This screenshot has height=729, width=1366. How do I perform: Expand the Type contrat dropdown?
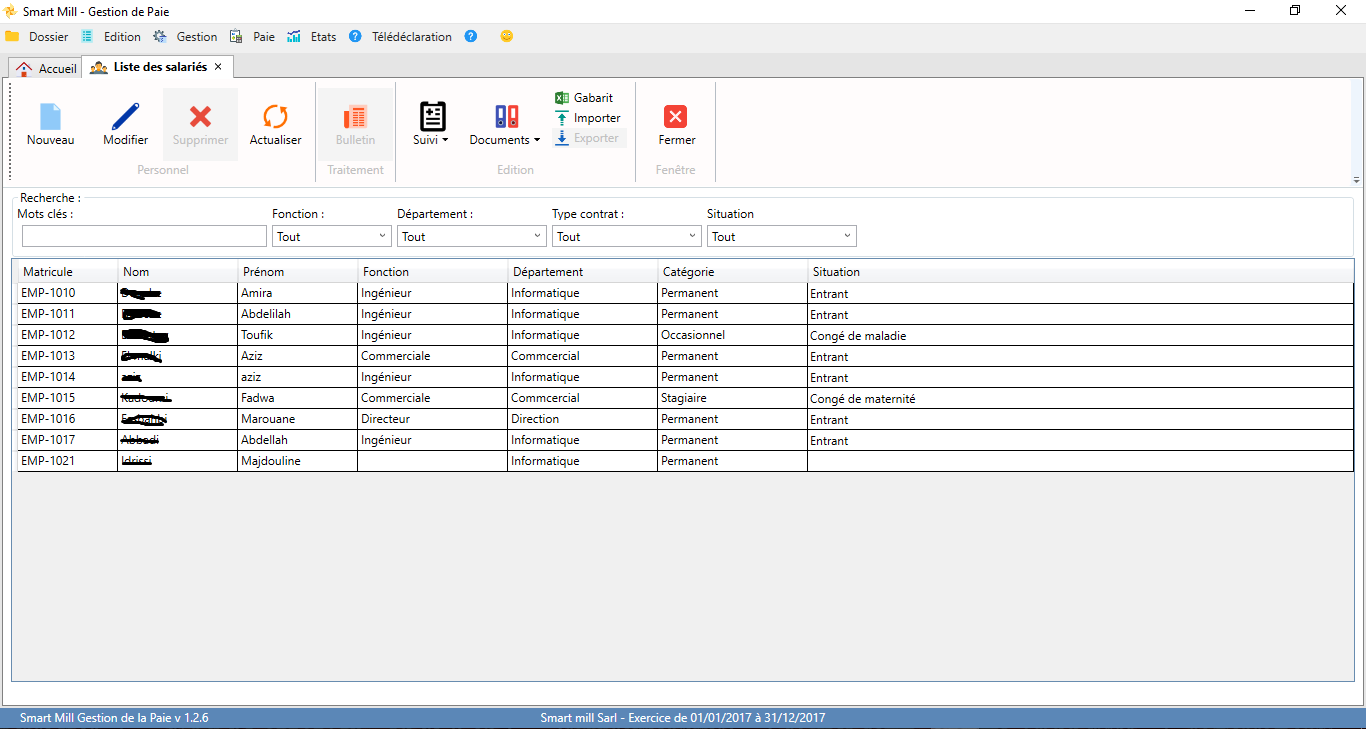pos(692,236)
